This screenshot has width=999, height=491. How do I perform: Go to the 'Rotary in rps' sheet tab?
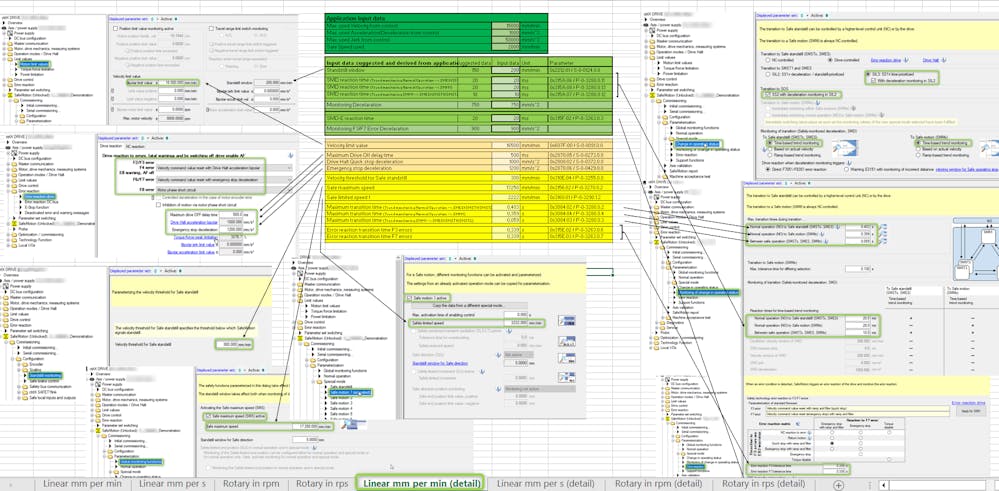[322, 483]
